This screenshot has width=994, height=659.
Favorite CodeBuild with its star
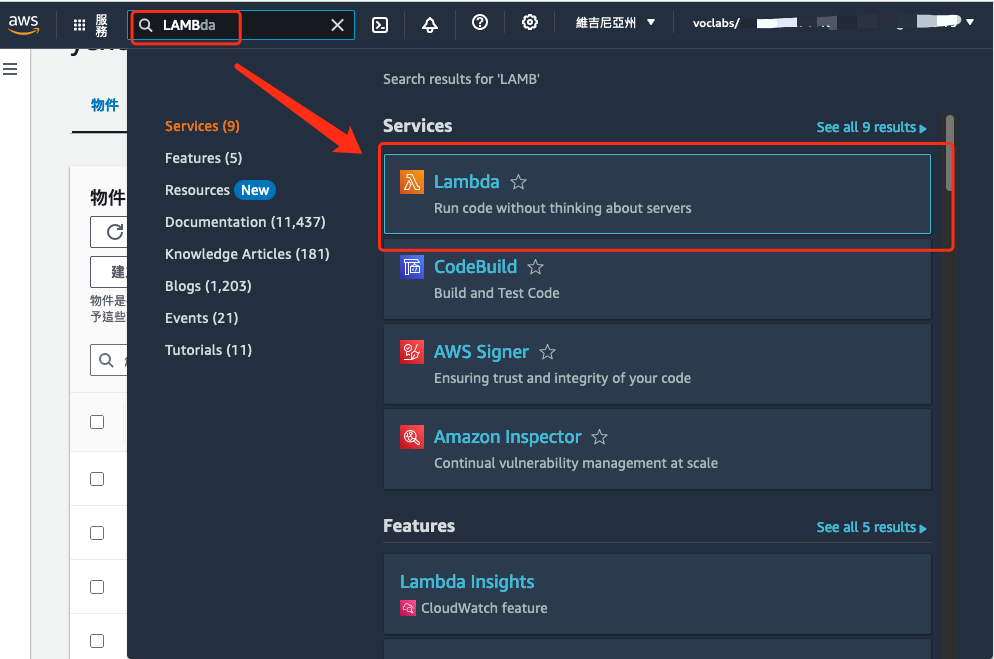(536, 267)
